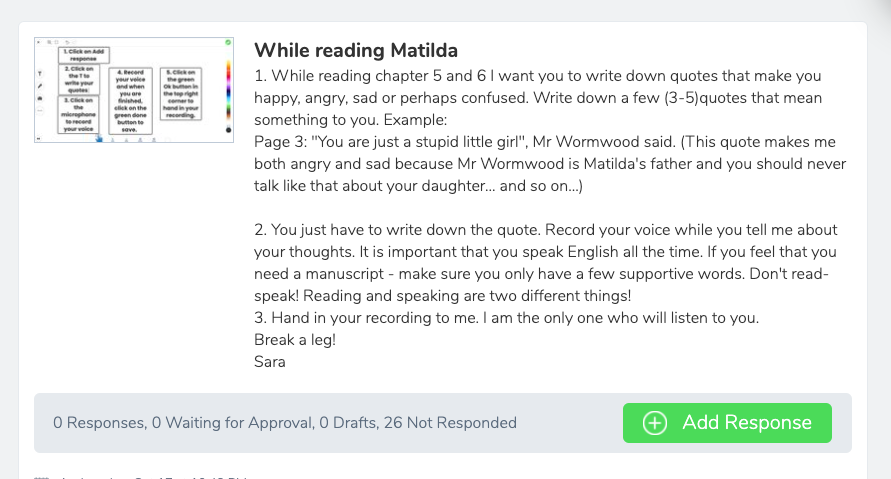Select the black color dot in the thumbnail
Viewport: 891px width, 479px height.
pos(228,130)
